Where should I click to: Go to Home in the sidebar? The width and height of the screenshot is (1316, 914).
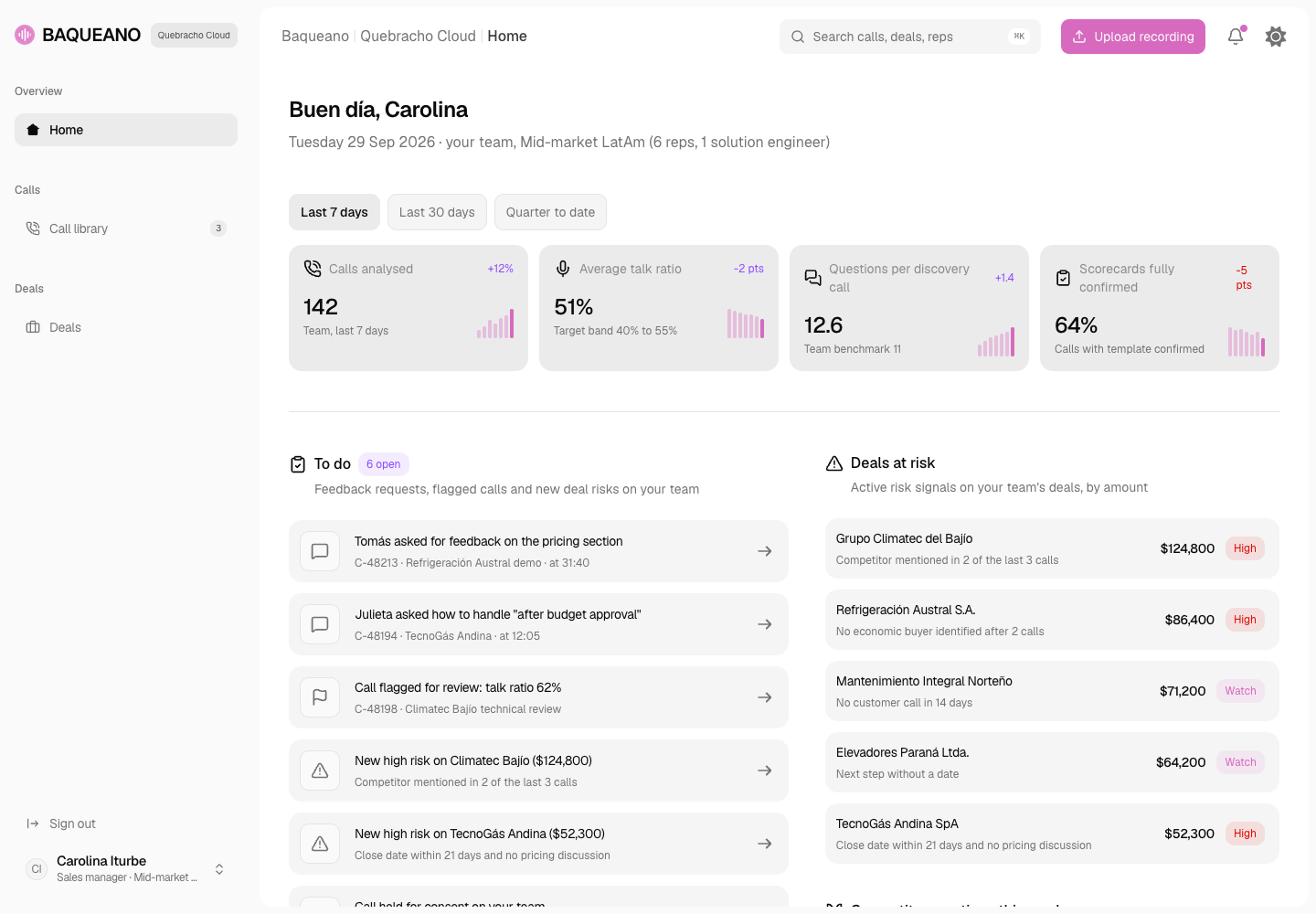pos(126,130)
